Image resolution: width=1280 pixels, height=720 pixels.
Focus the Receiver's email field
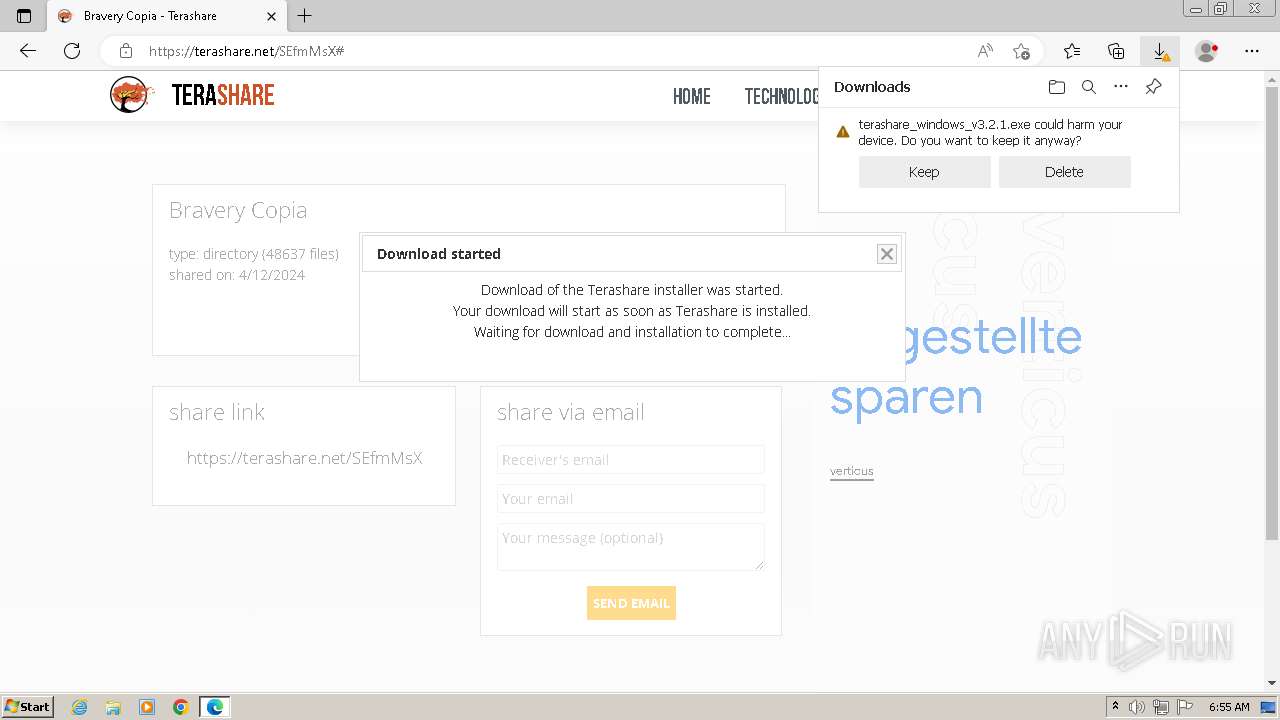point(631,460)
